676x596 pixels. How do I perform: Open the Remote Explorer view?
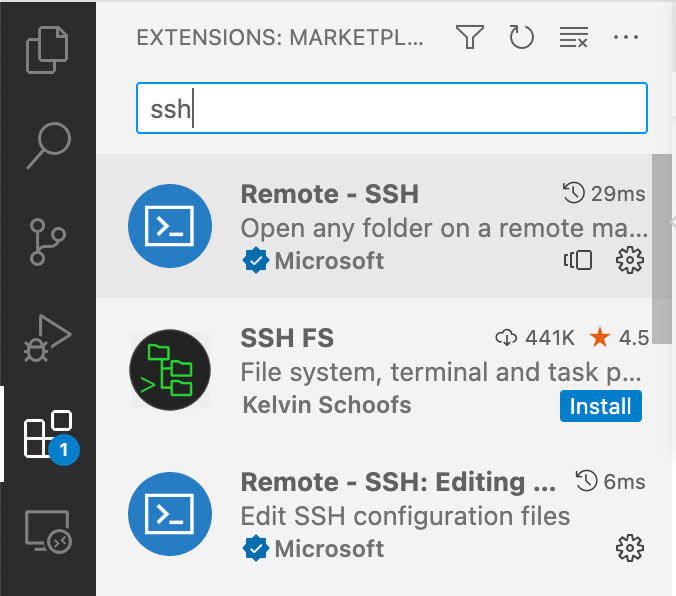(48, 531)
